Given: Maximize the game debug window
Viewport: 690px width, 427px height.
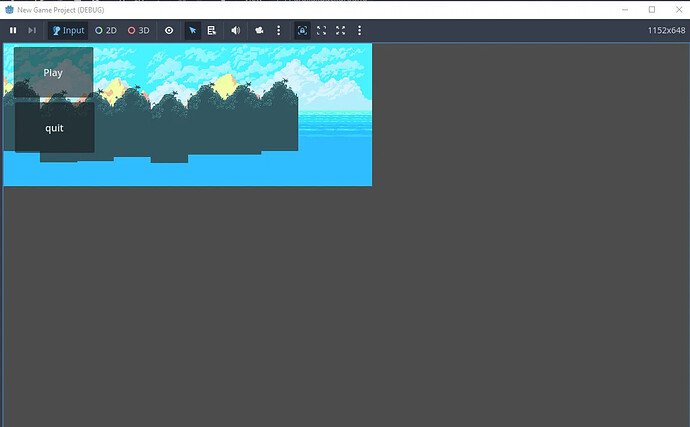Looking at the screenshot, I should [x=652, y=9].
